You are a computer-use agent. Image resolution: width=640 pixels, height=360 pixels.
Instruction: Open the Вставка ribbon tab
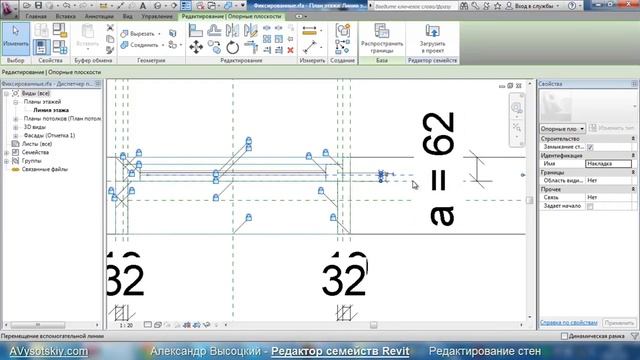tap(66, 16)
